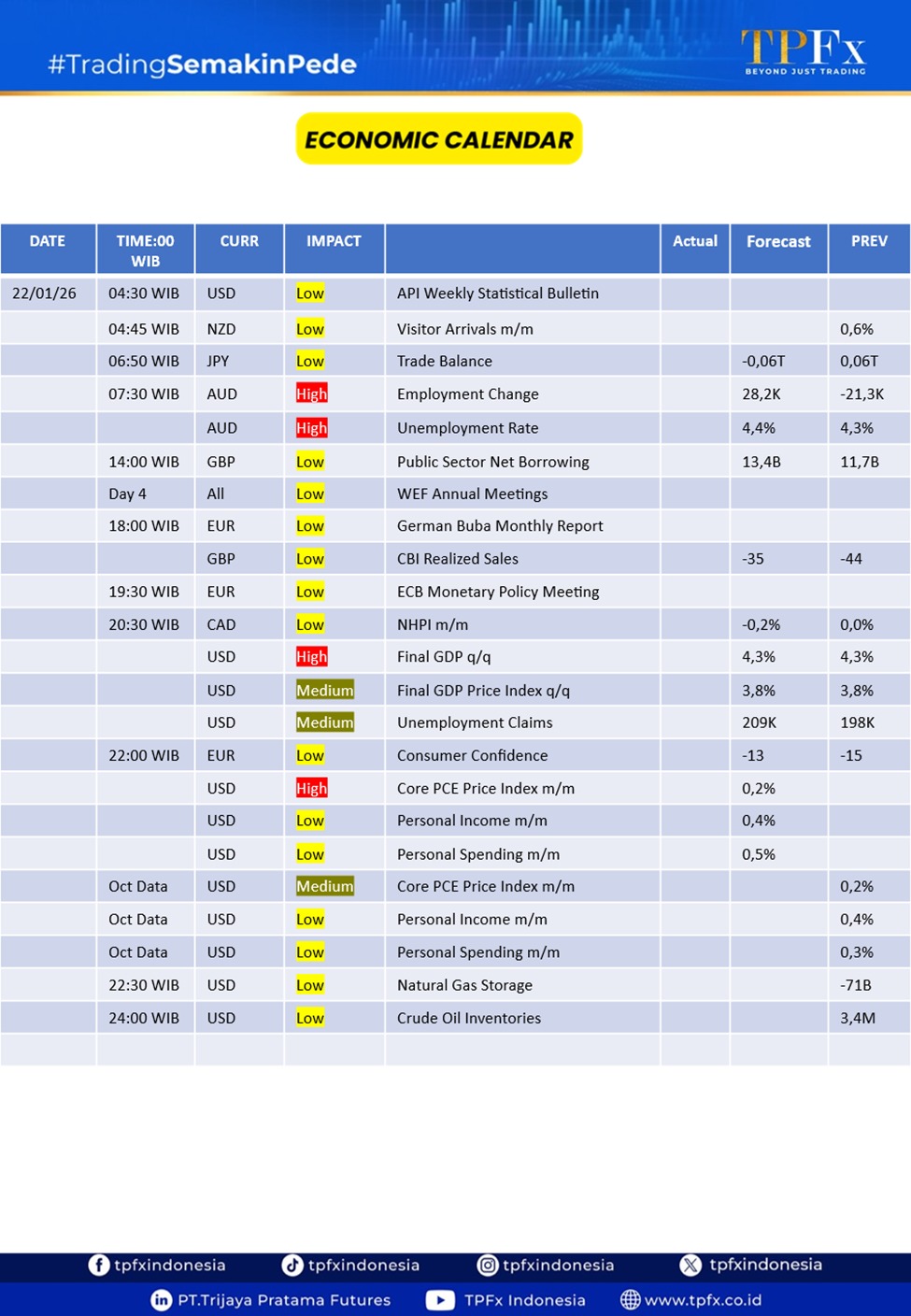Click the Instagram icon in footer
Screen dimensions: 911x1316
(x=488, y=1265)
